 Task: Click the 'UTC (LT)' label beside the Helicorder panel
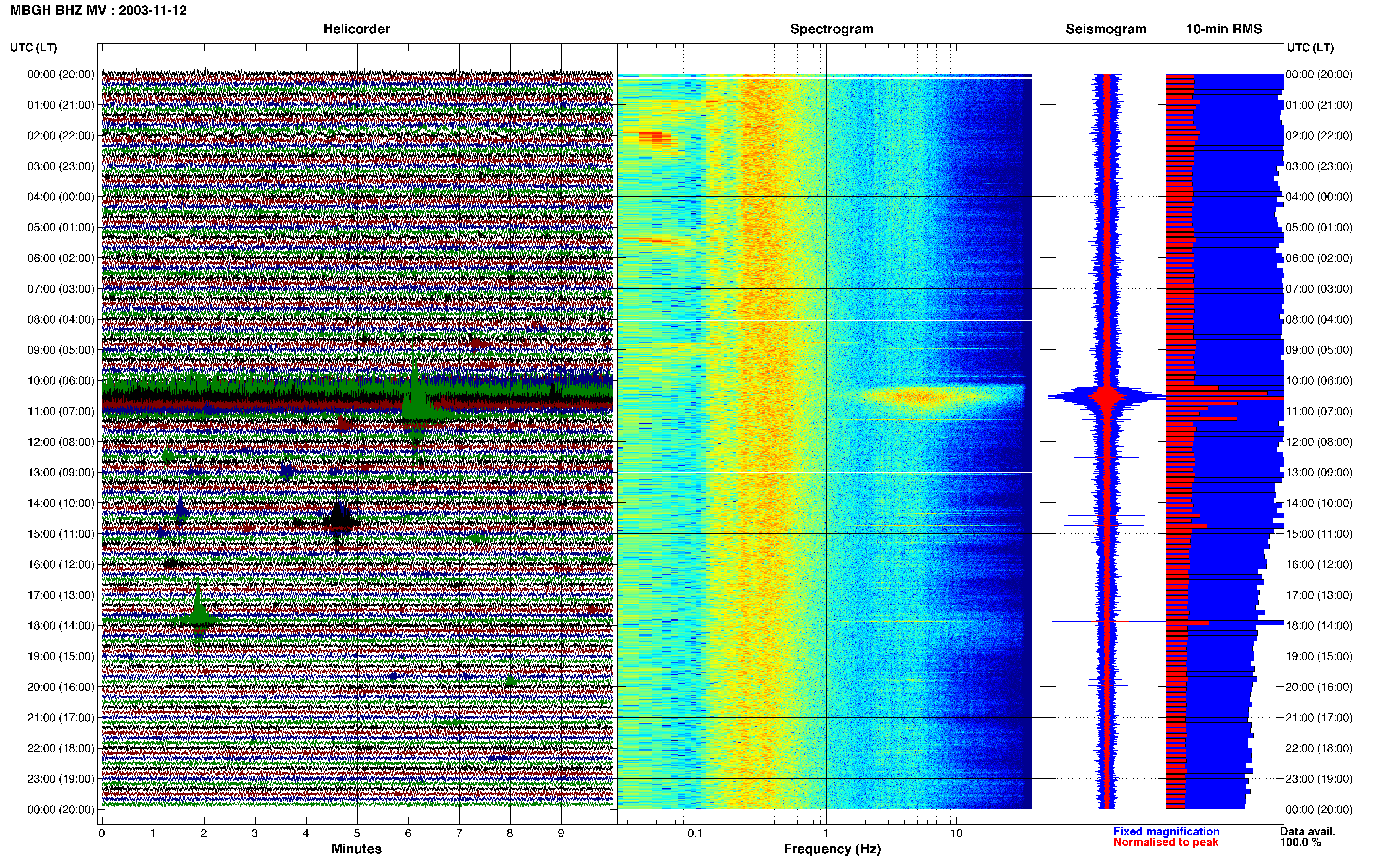[34, 48]
